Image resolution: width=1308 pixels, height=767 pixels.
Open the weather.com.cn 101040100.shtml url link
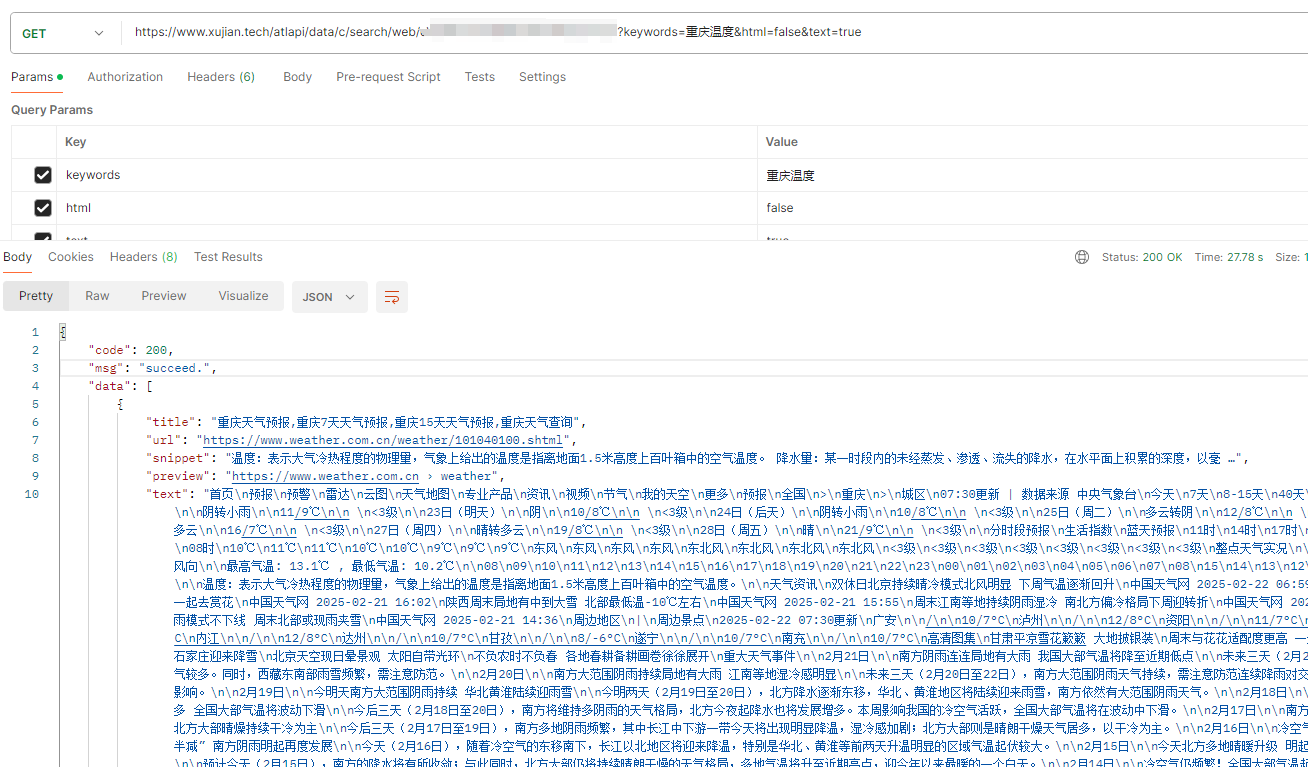[385, 440]
